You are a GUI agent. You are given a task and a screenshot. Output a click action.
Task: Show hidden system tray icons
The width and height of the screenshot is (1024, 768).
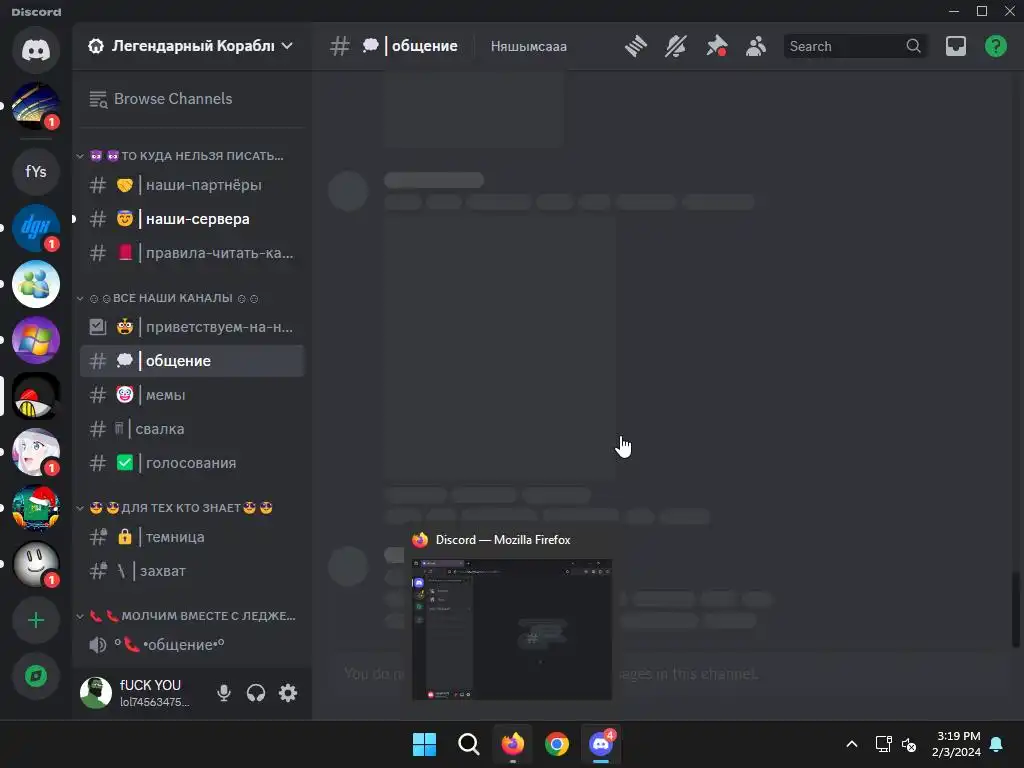852,744
